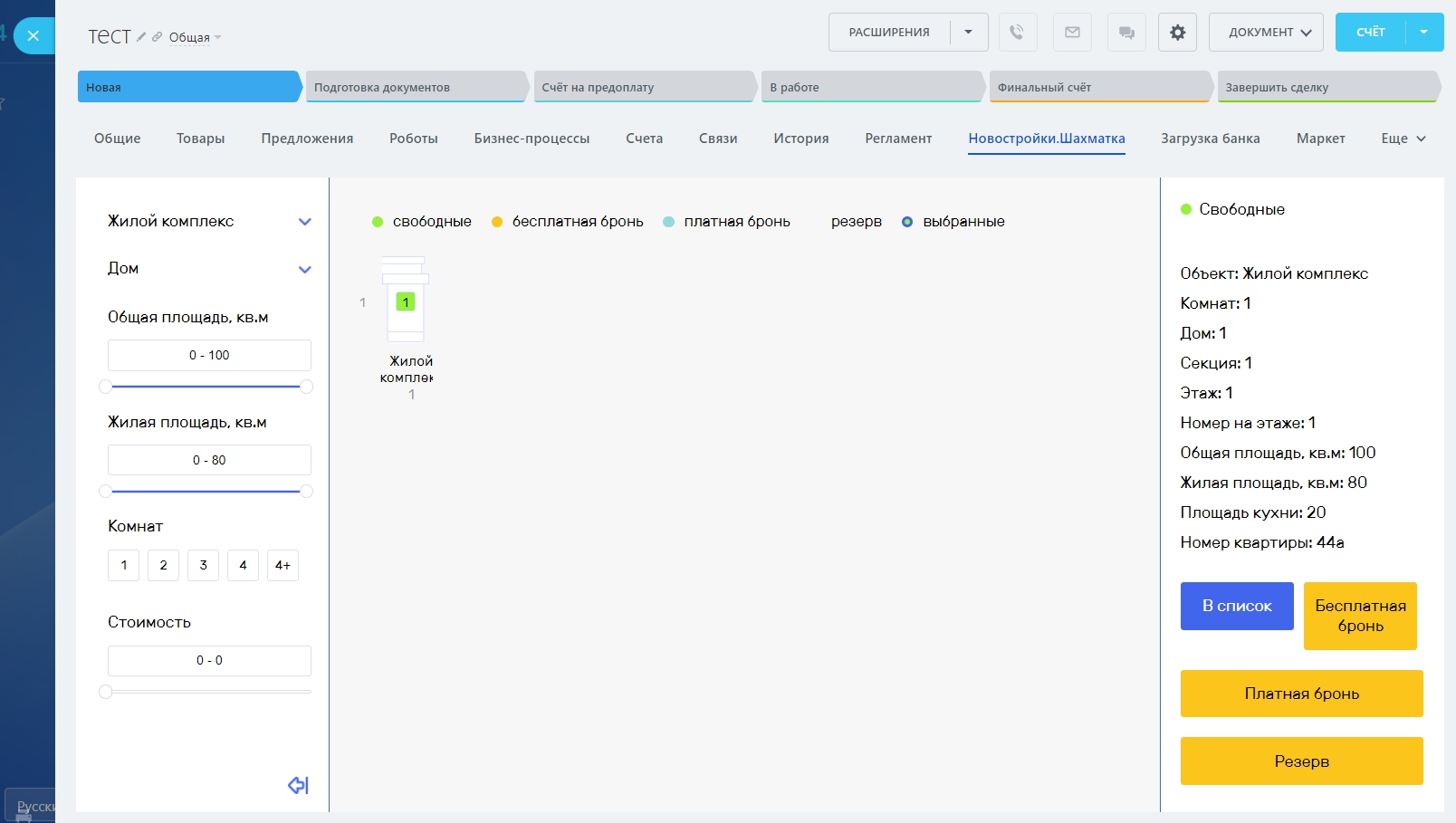The width and height of the screenshot is (1456, 823).
Task: Open the settings gear icon
Action: pos(1177,33)
